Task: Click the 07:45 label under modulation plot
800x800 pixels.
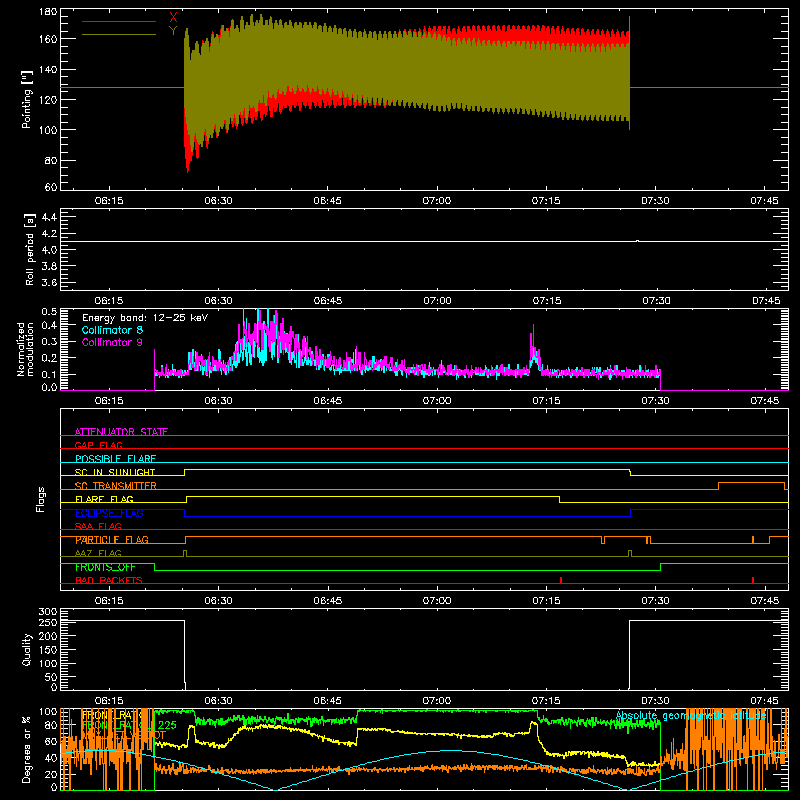Action: pyautogui.click(x=765, y=401)
